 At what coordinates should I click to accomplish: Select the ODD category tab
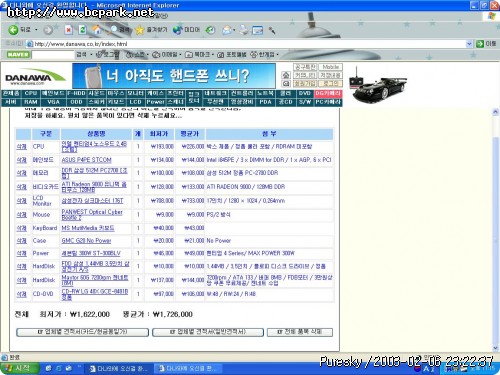pos(76,102)
